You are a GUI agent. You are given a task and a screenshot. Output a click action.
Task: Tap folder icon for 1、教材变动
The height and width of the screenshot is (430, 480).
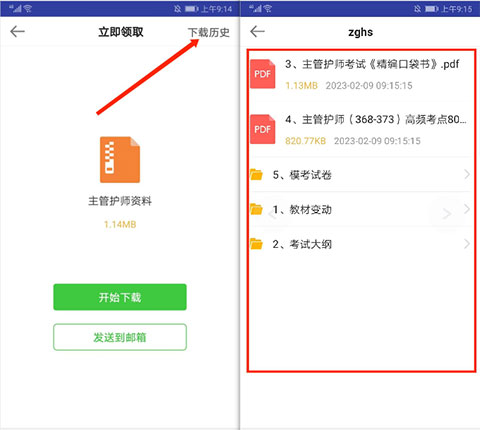[256, 209]
